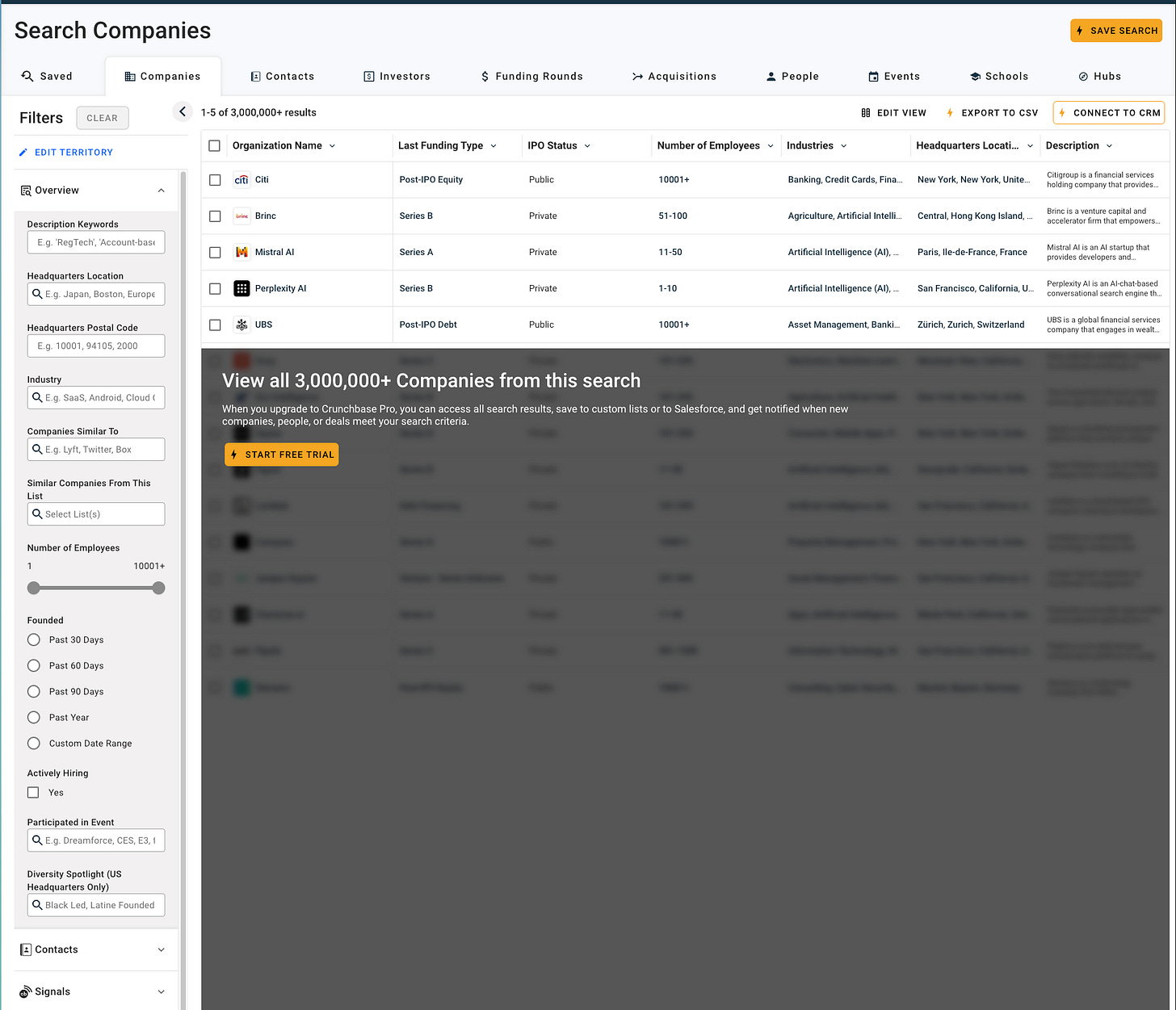Screen dimensions: 1176x1010
Task: Select the Past Year founded option
Action: [34, 717]
